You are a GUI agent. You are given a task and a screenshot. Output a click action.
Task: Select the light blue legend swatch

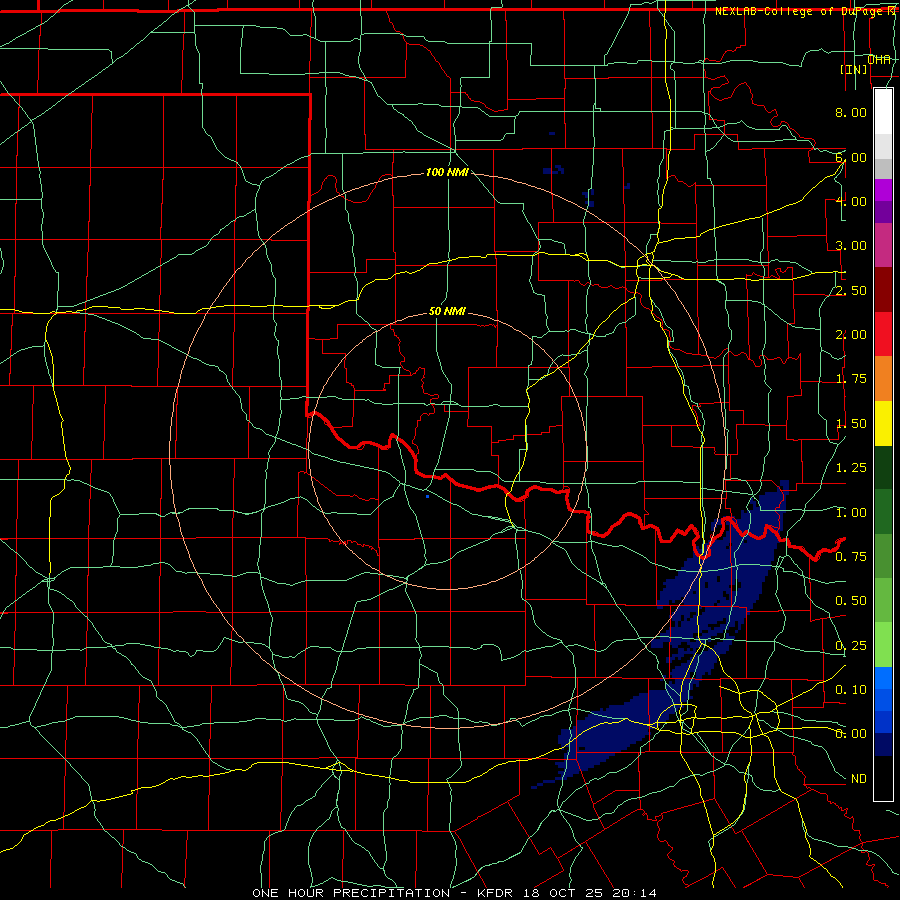point(883,678)
